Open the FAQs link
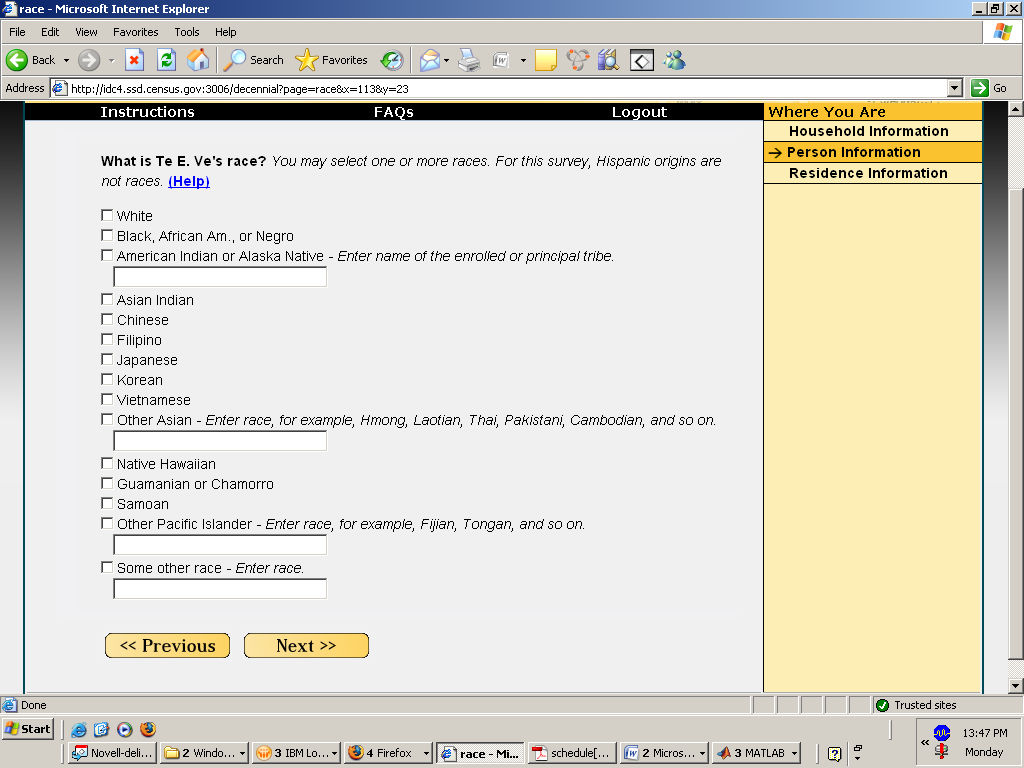This screenshot has width=1024, height=768. (394, 112)
